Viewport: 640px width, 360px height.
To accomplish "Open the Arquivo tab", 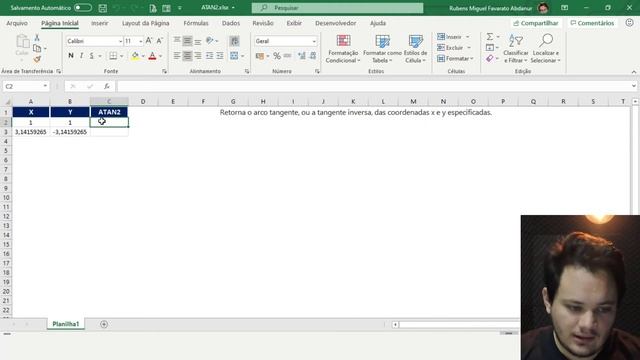I will (x=17, y=23).
